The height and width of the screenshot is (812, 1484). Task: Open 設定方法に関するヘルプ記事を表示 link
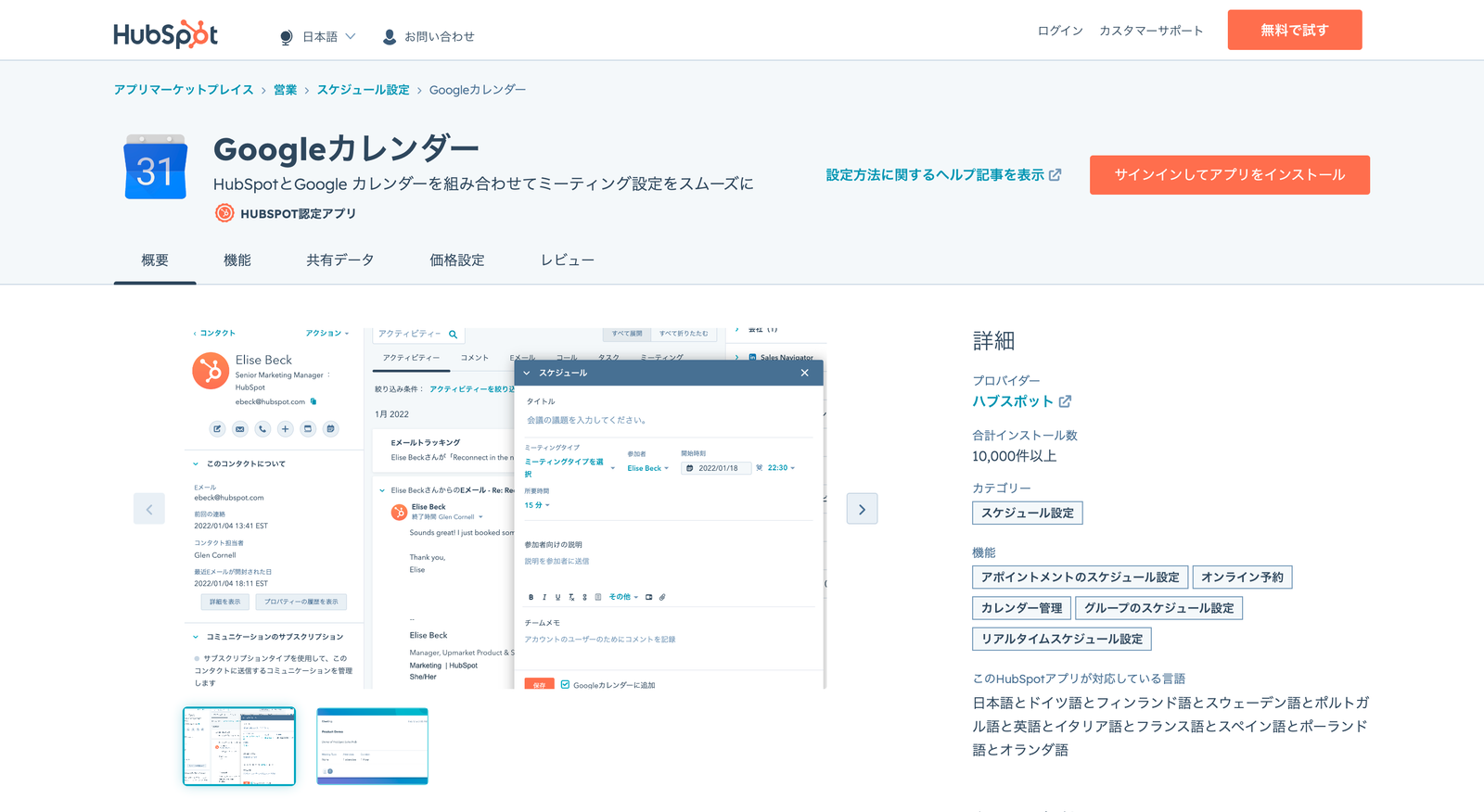coord(935,175)
